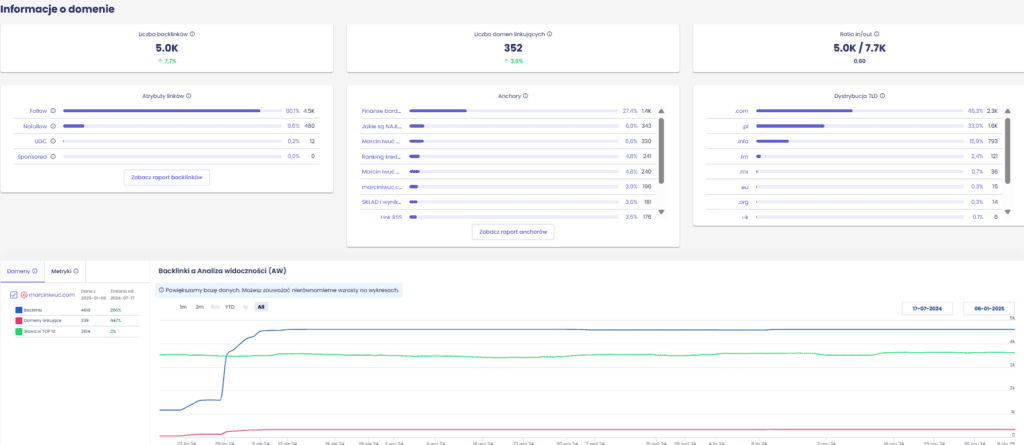Click info icon beside Liczba domen linkujących
Viewport: 1024px width, 445px height.
(x=549, y=33)
